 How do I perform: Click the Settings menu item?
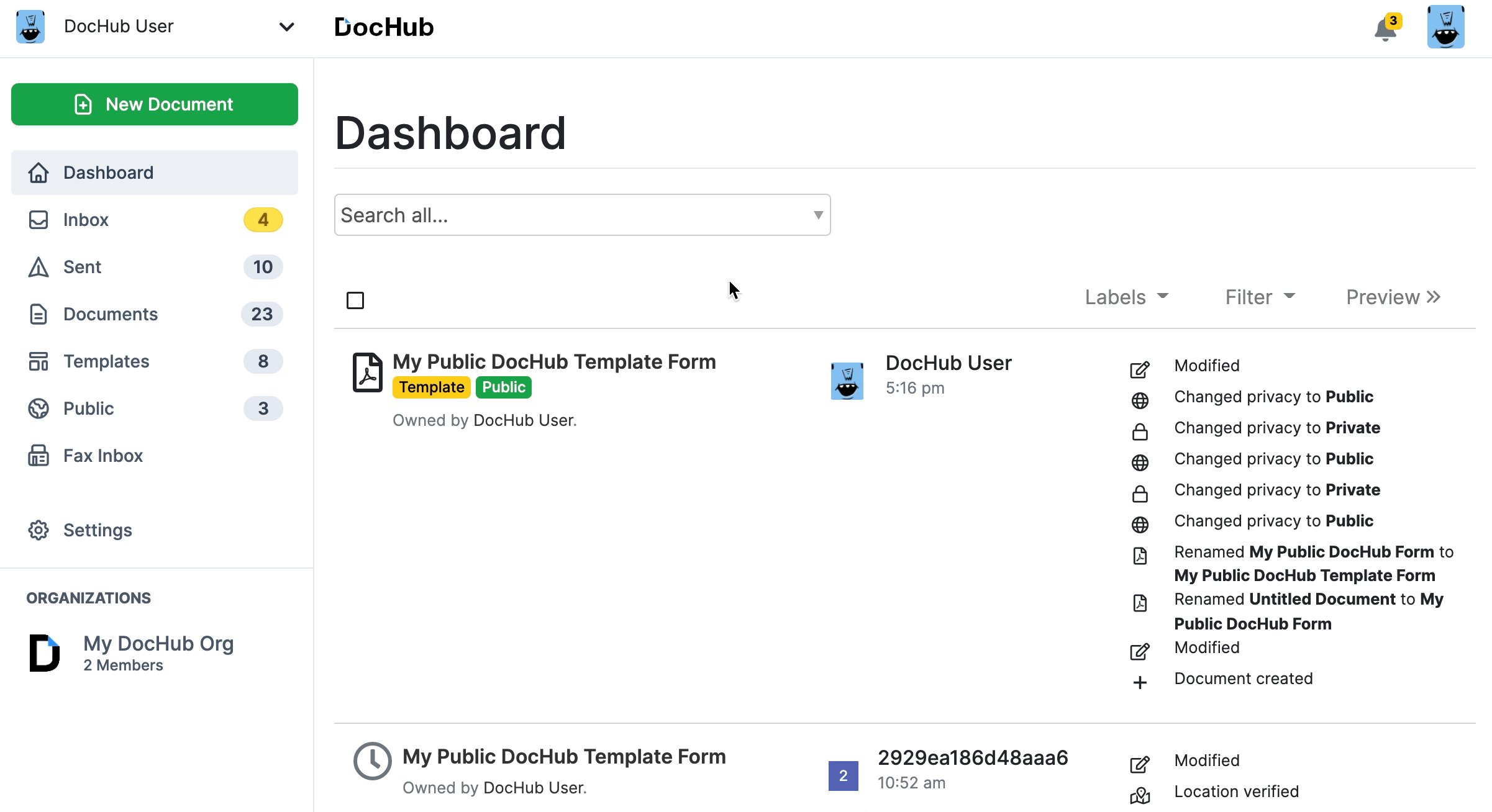point(98,530)
